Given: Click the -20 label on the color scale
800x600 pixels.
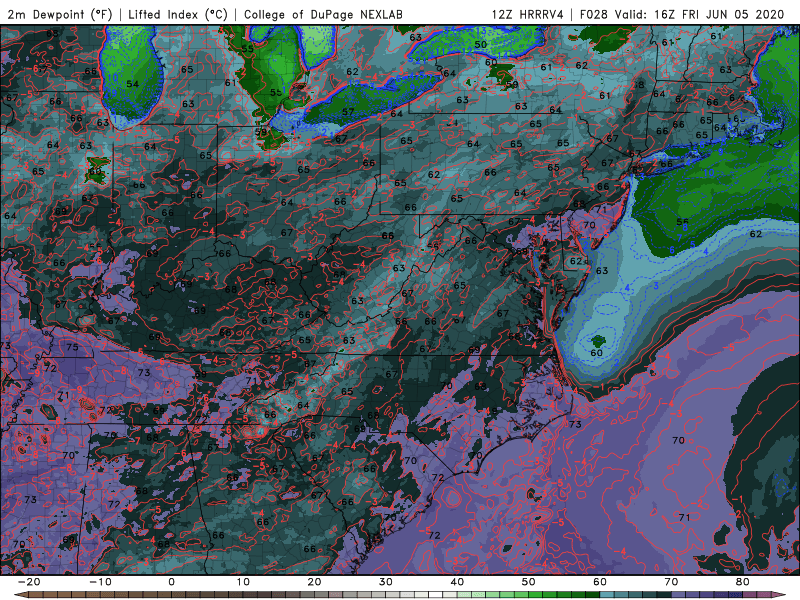Looking at the screenshot, I should [29, 582].
